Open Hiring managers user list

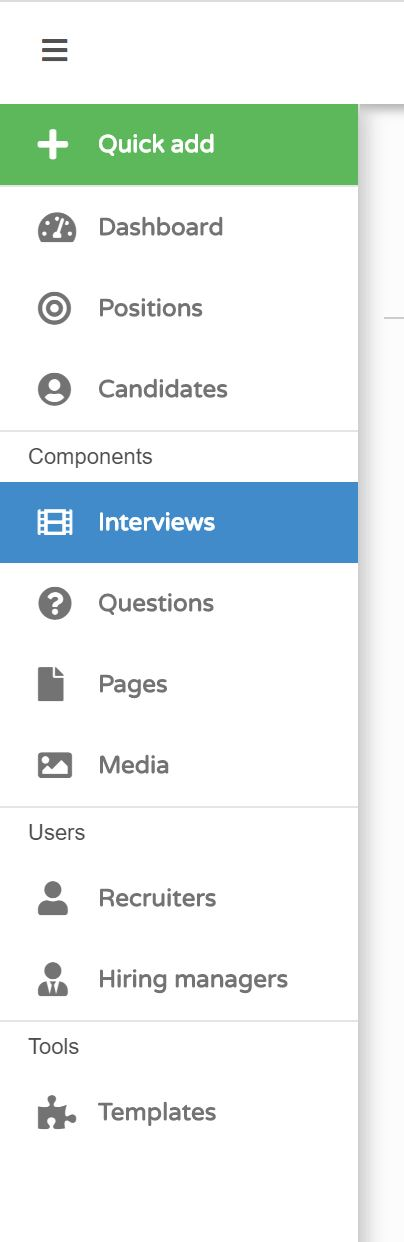point(179,979)
